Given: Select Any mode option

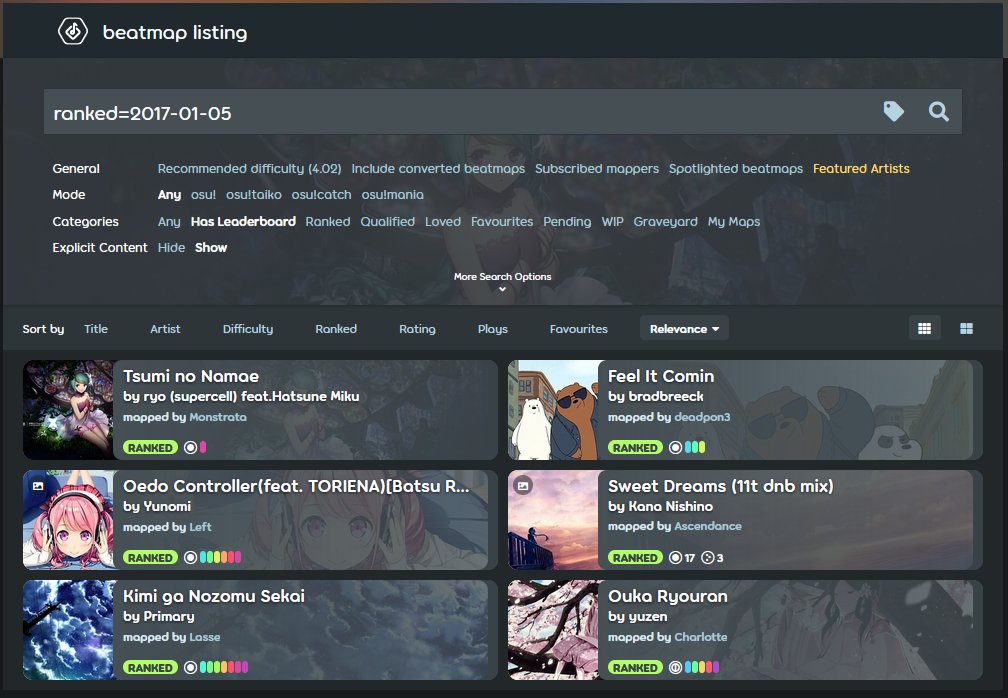Looking at the screenshot, I should pos(169,195).
